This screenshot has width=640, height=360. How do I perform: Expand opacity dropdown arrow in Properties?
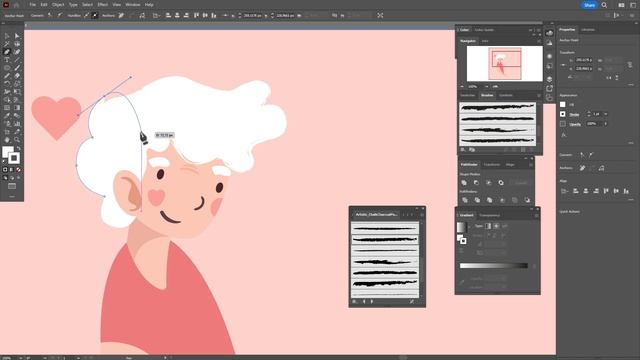point(606,124)
